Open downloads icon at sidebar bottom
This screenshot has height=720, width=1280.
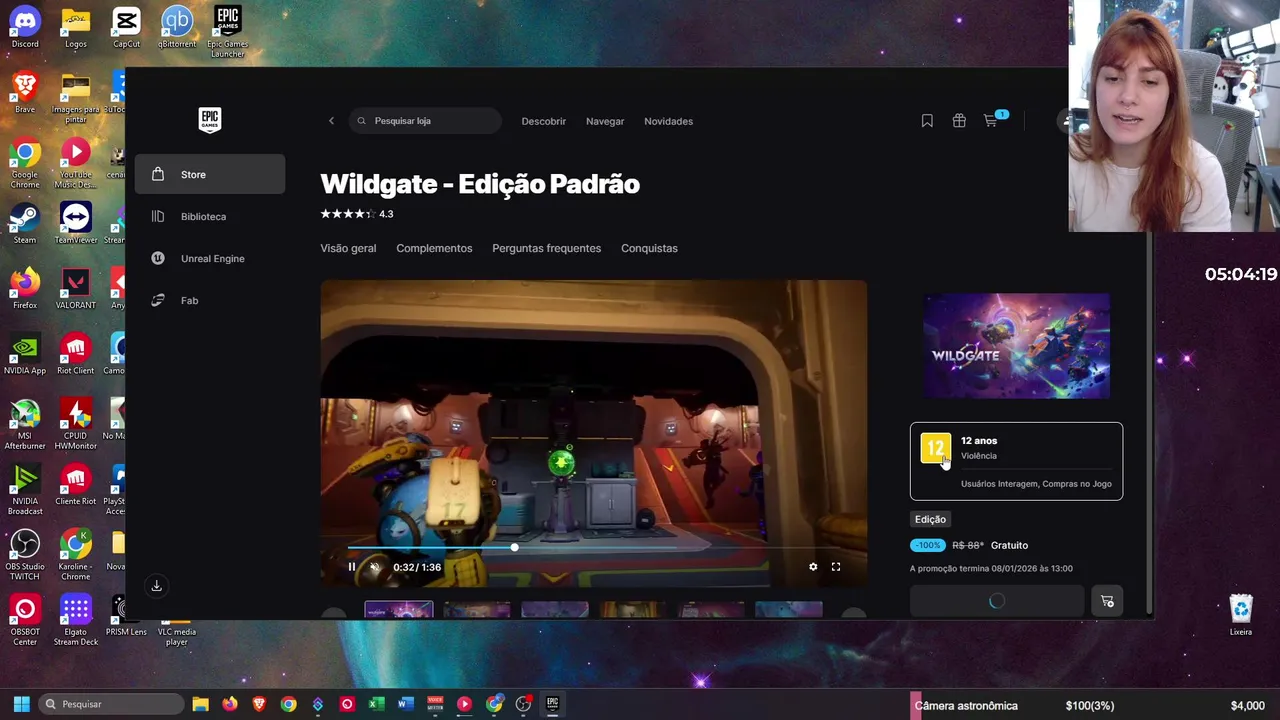click(156, 586)
